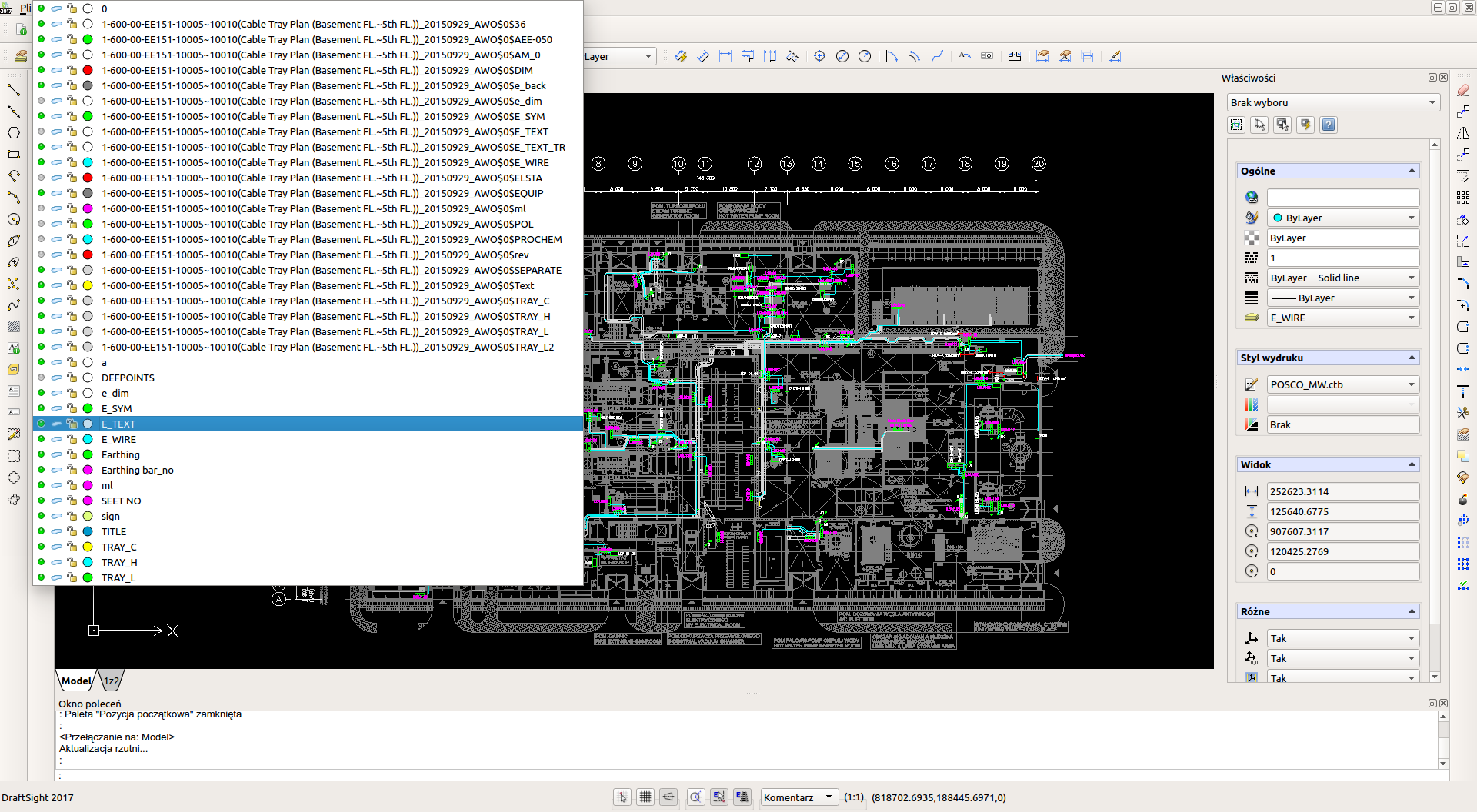Hide the DEFPOINTS layer via its dot

[x=42, y=378]
